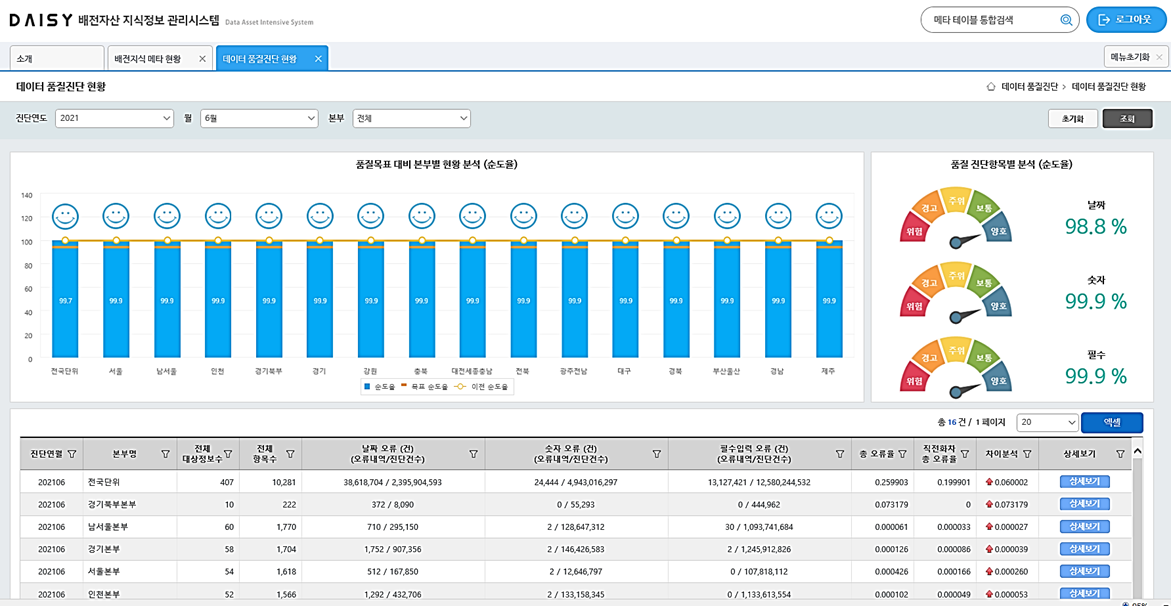Filter the 직전회차 총 오류율 column
Screen dimensions: 1171x606
pos(964,454)
